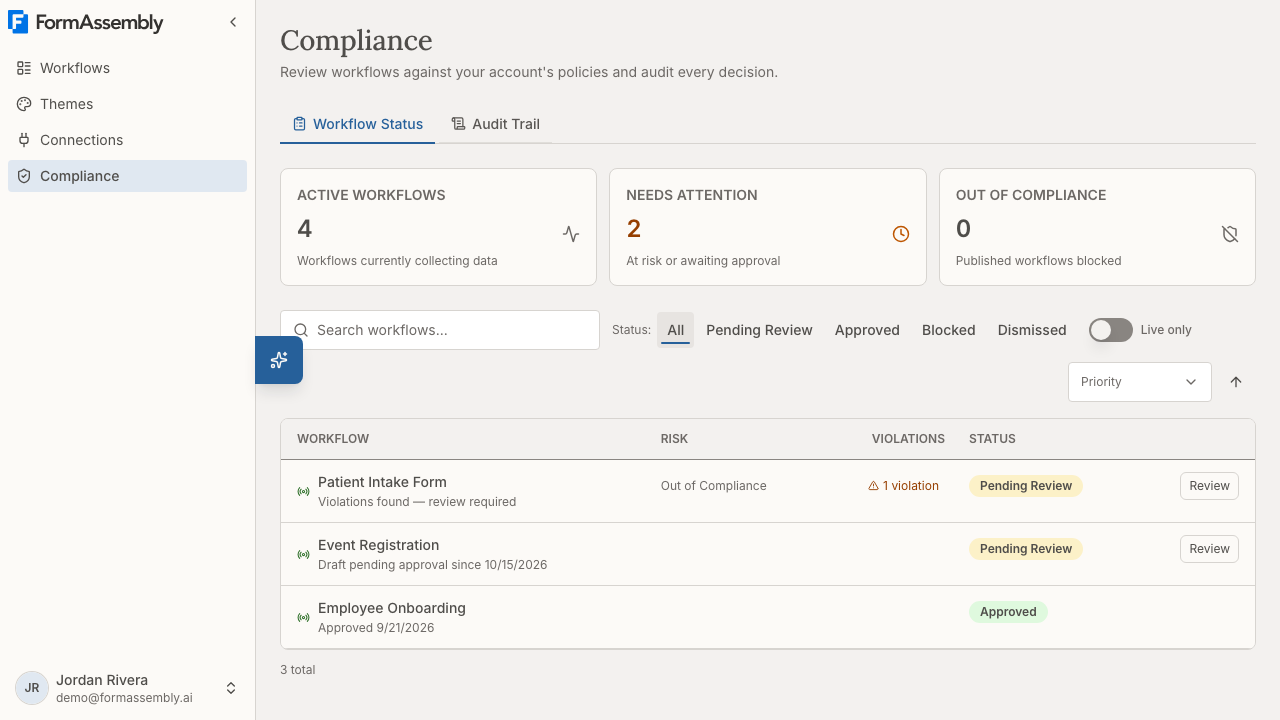The image size is (1280, 720).
Task: Open the AI assistant sparkle button
Action: click(279, 360)
